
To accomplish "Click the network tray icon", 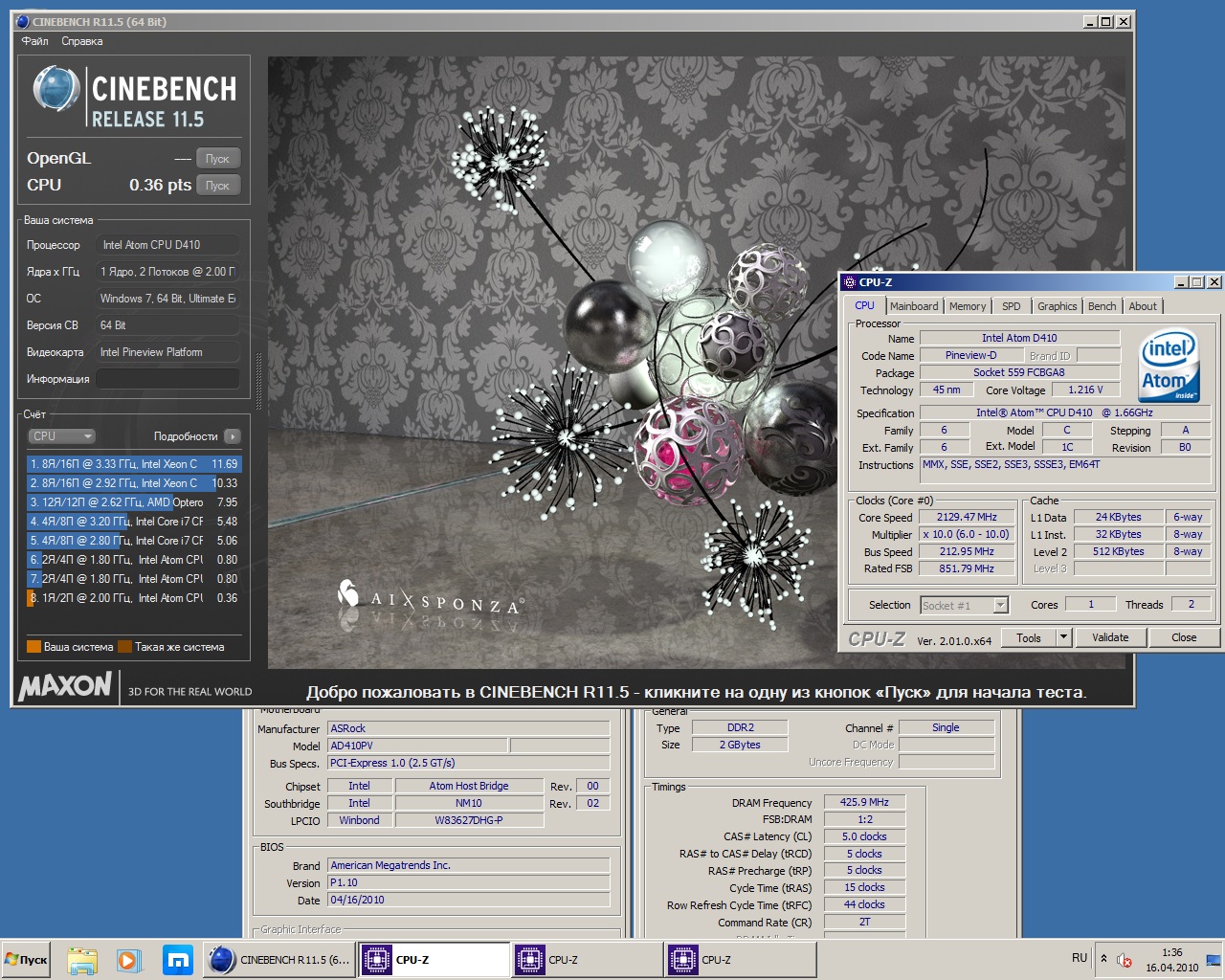I will [x=1214, y=960].
